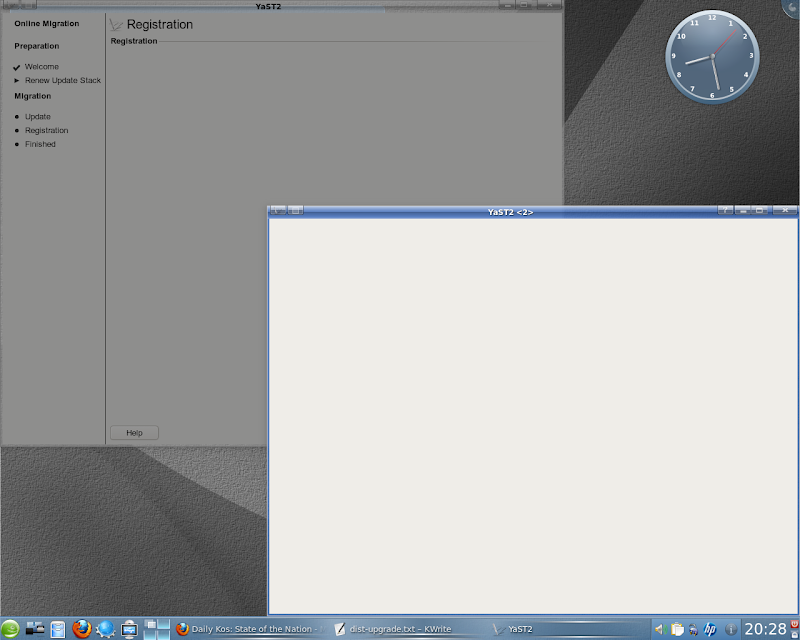This screenshot has height=640, width=800.
Task: Select 'Welcome' step in YaST2 sidebar
Action: point(42,67)
